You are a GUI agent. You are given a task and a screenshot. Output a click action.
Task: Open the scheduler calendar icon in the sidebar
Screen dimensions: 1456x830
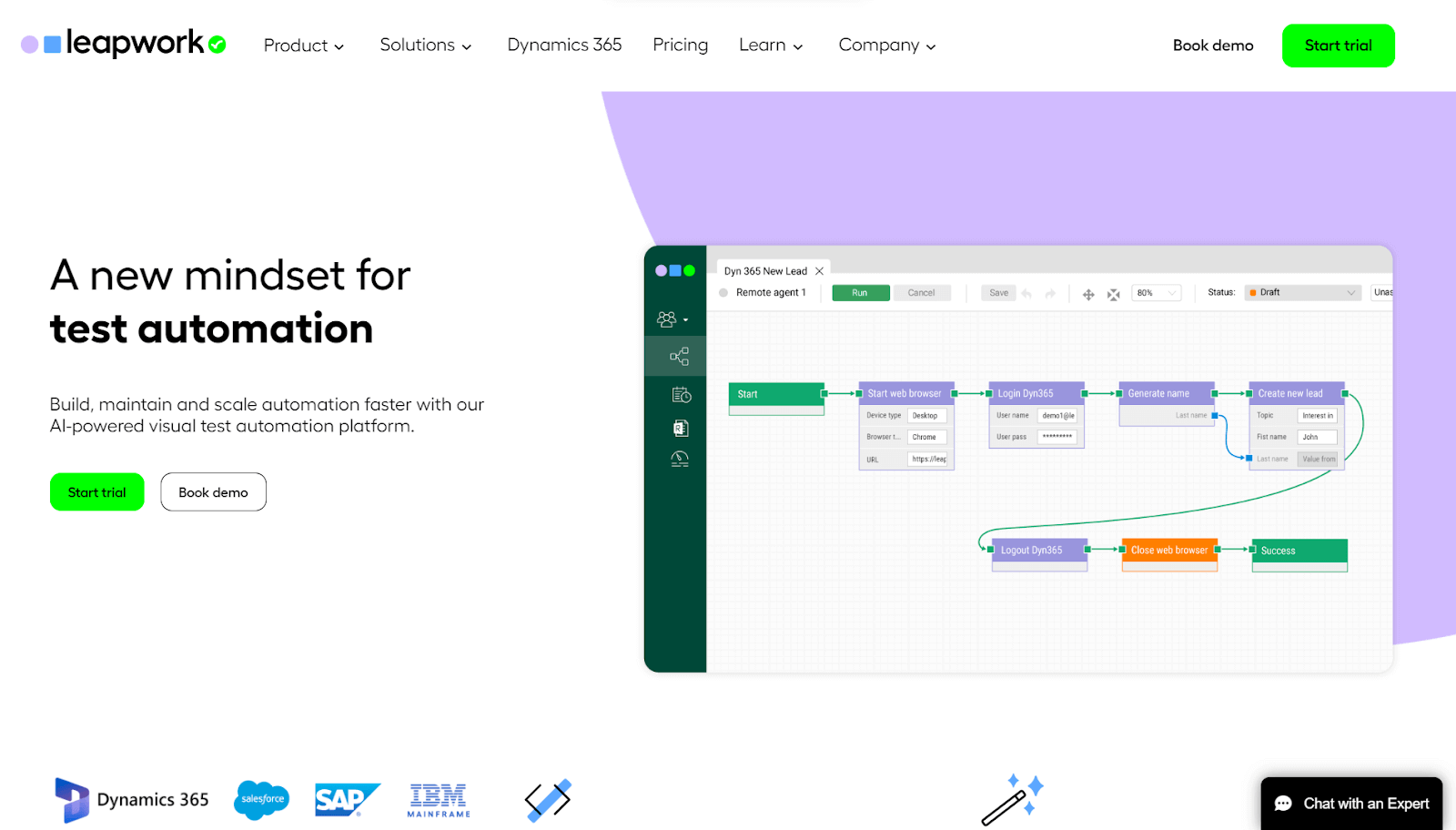[680, 394]
